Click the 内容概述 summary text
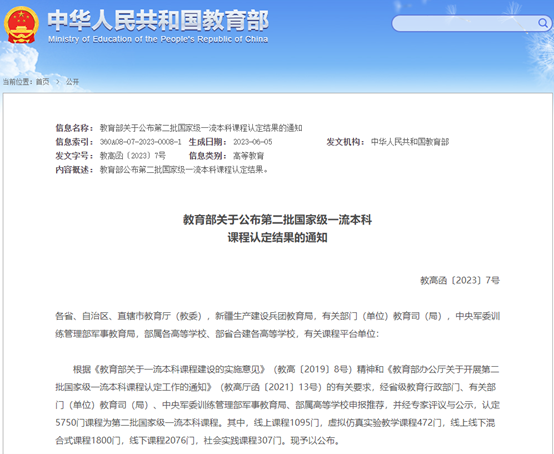 [184, 170]
